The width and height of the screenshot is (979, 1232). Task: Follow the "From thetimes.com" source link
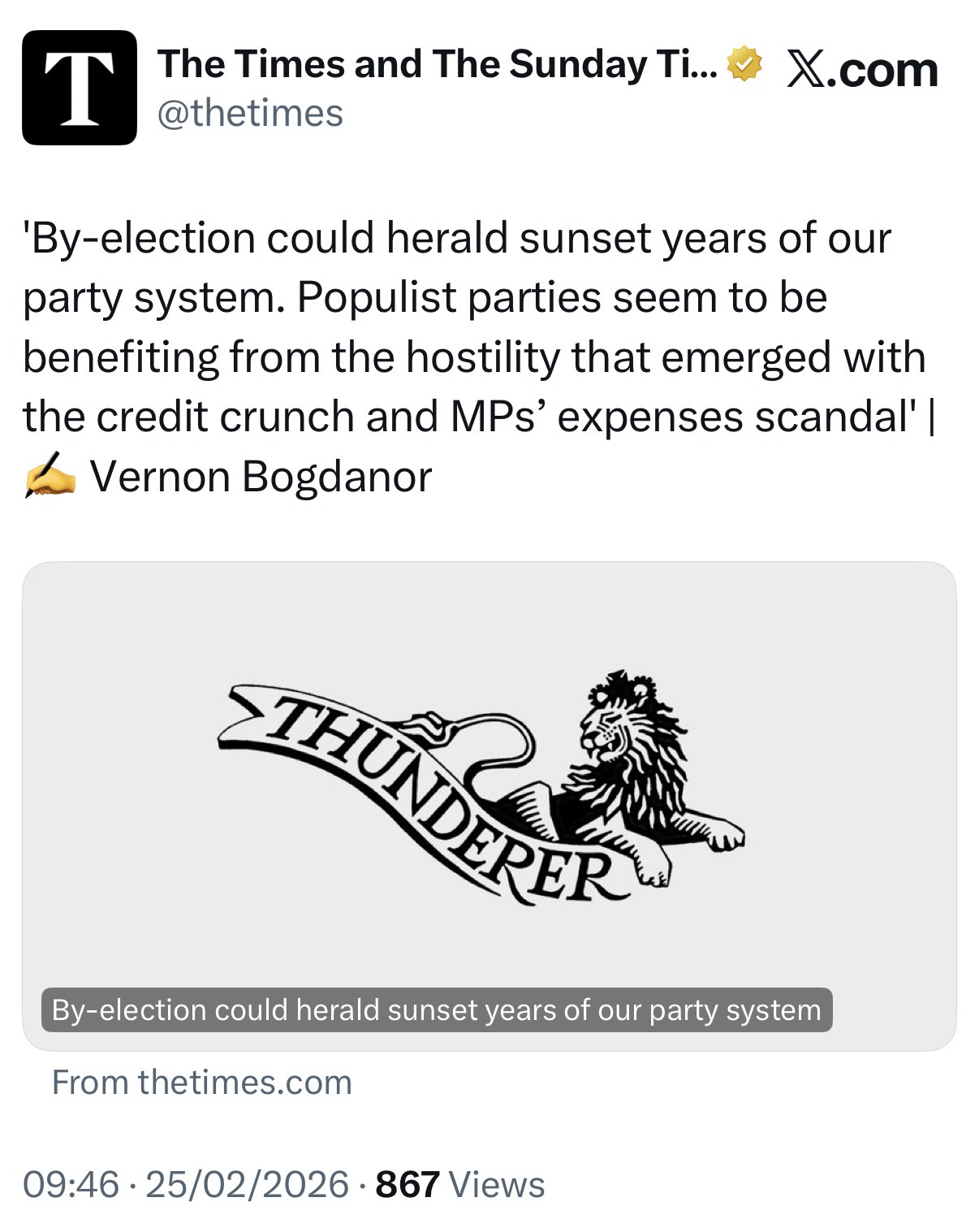[x=201, y=1082]
